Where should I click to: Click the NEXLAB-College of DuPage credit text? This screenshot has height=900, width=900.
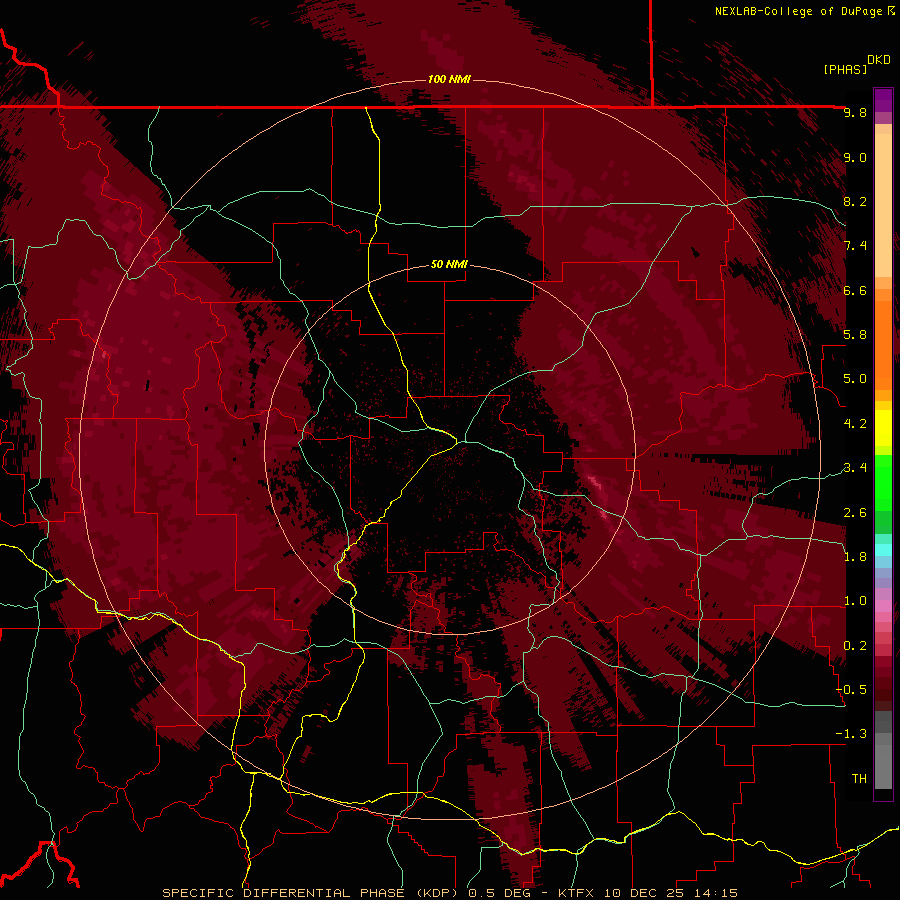(800, 11)
